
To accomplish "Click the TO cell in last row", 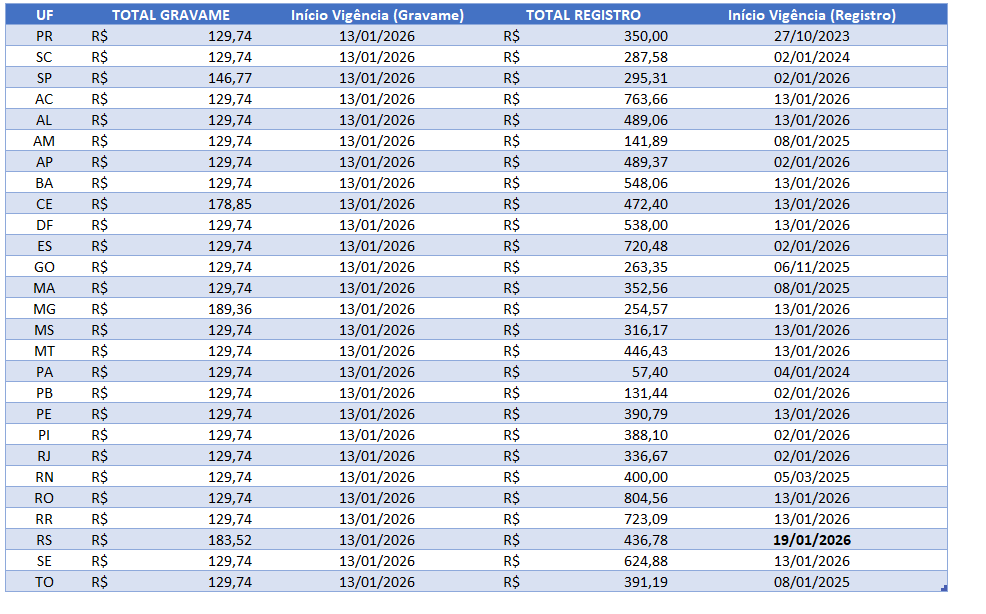I will point(44,582).
